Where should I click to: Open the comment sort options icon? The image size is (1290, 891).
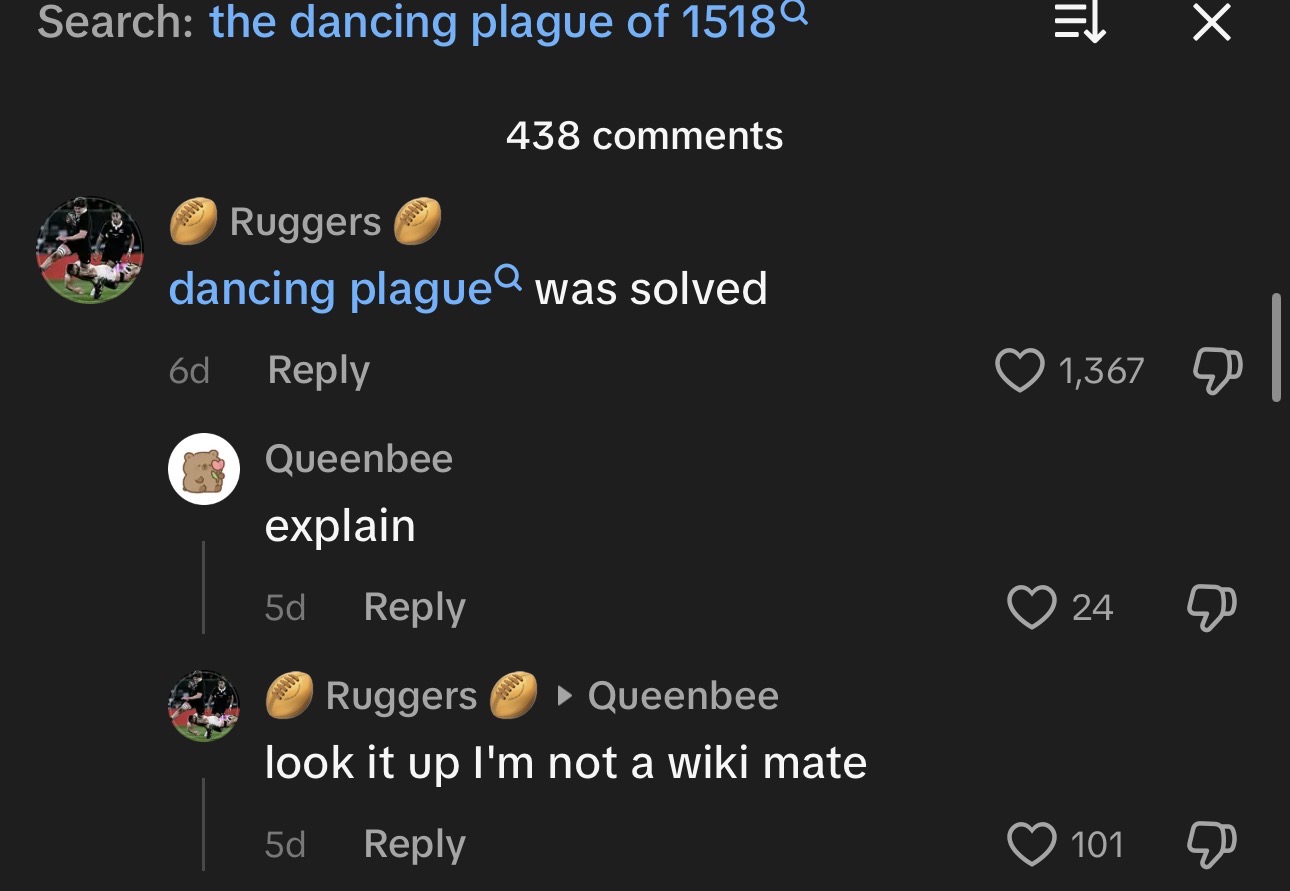[1080, 23]
